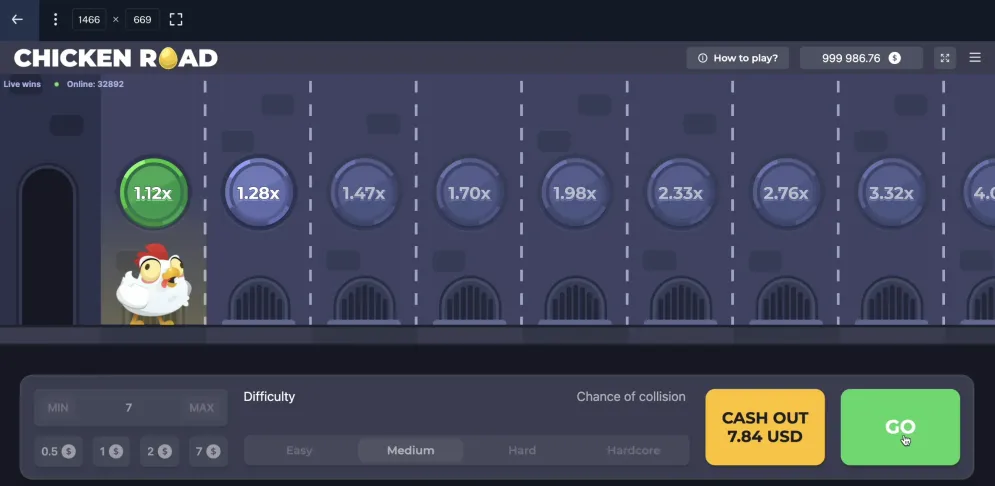Click the Chicken Road logo
Viewport: 995px width, 486px height.
(x=116, y=58)
